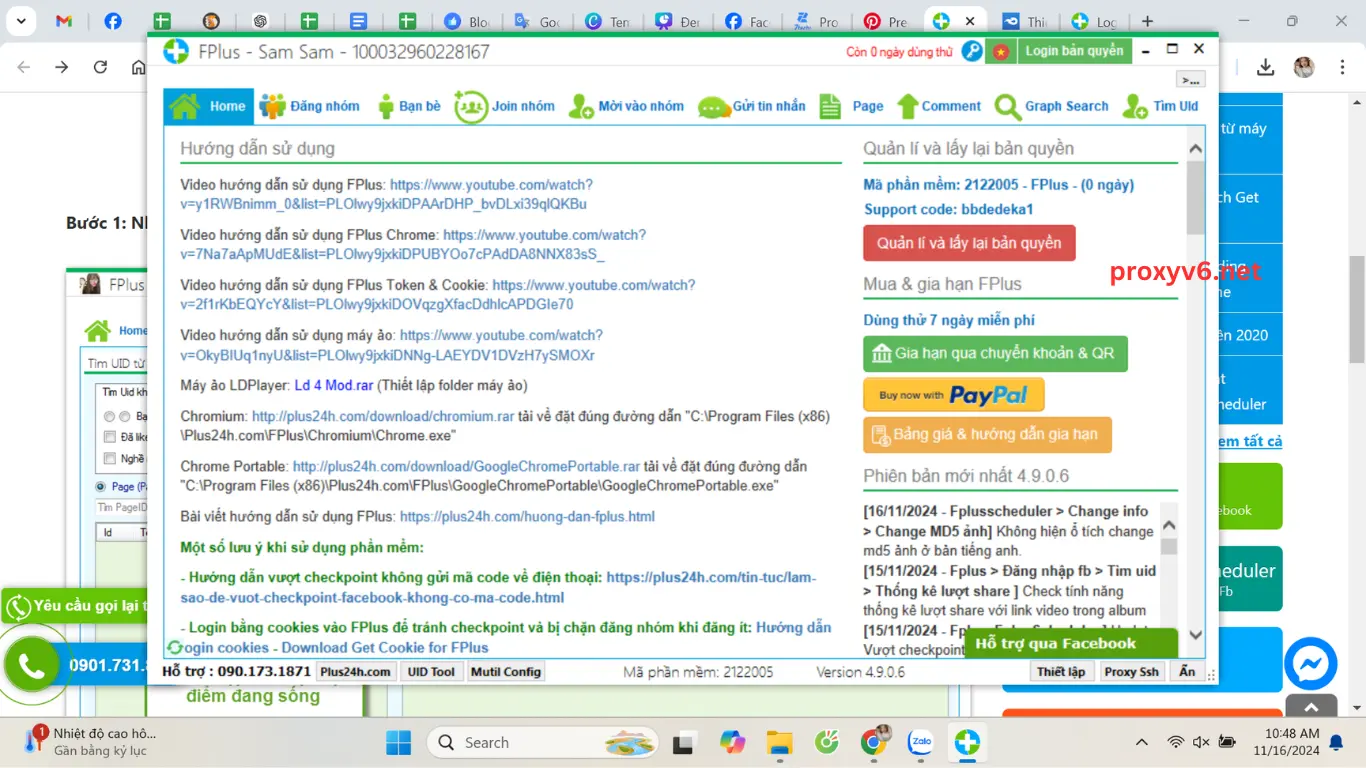Click the Messenger chat bubble on webpage

point(1311,664)
